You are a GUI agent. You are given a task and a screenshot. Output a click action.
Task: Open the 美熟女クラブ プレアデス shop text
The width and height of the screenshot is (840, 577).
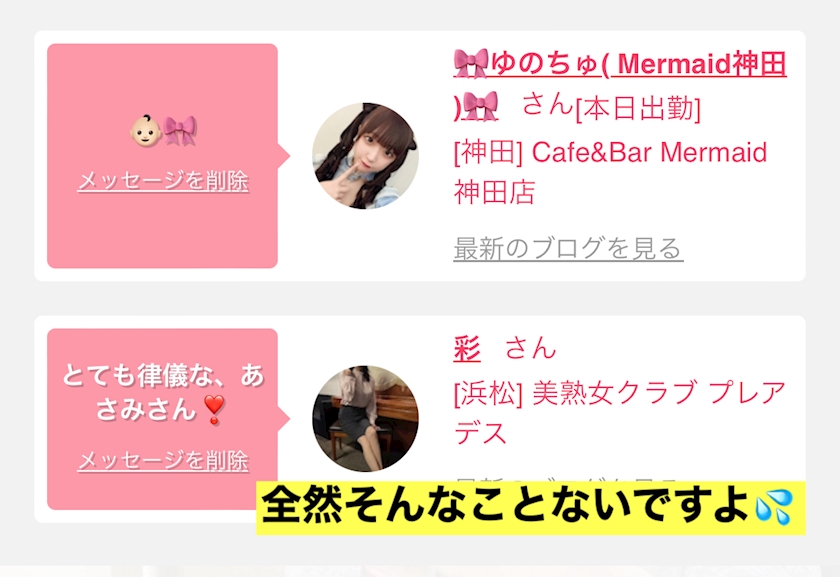pos(619,413)
